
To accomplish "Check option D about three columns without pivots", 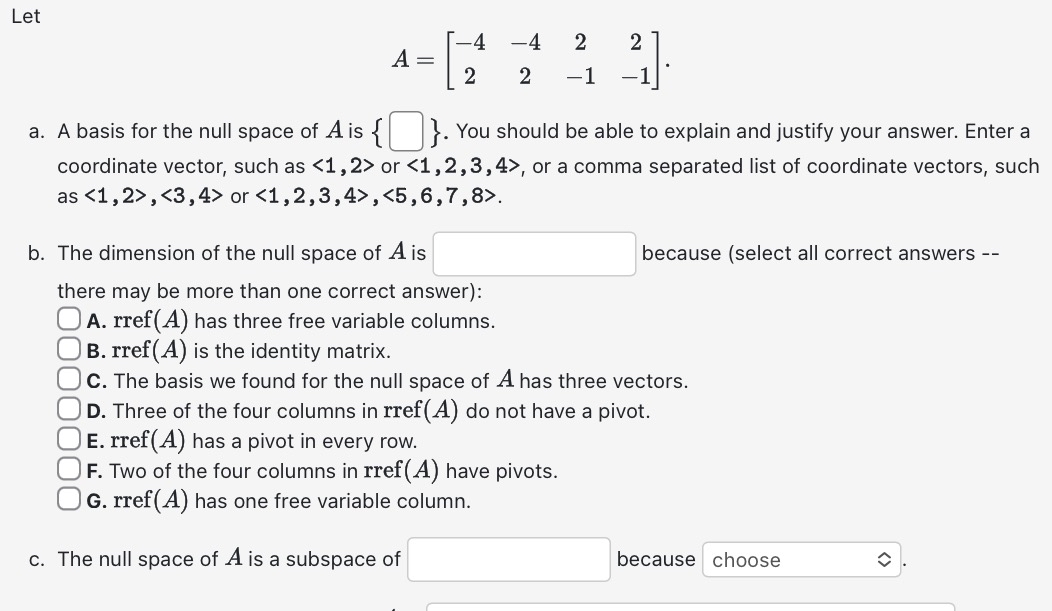I will 68,406.
